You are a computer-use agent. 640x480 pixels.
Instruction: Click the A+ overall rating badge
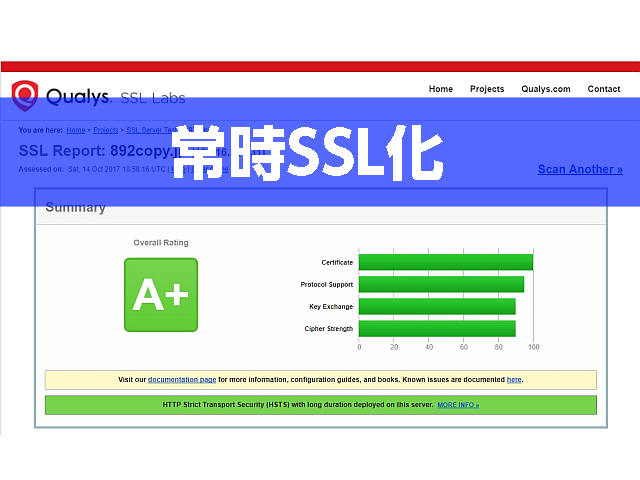point(161,295)
